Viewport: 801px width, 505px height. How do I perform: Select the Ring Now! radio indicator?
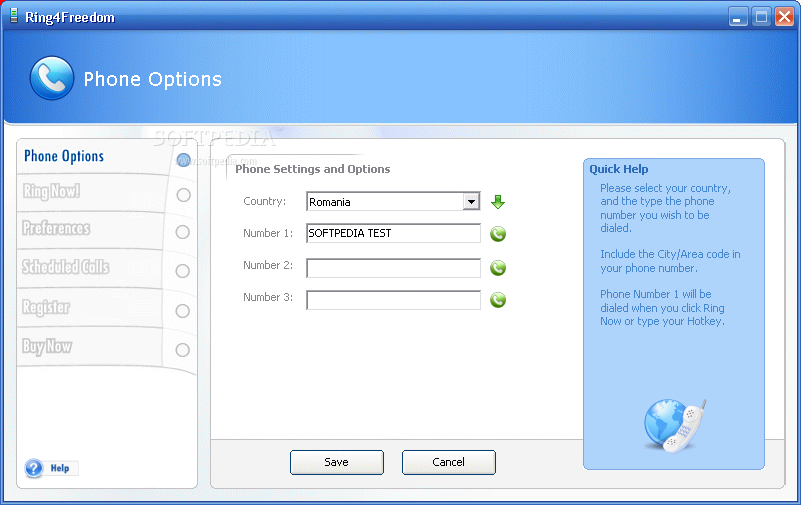(x=183, y=195)
